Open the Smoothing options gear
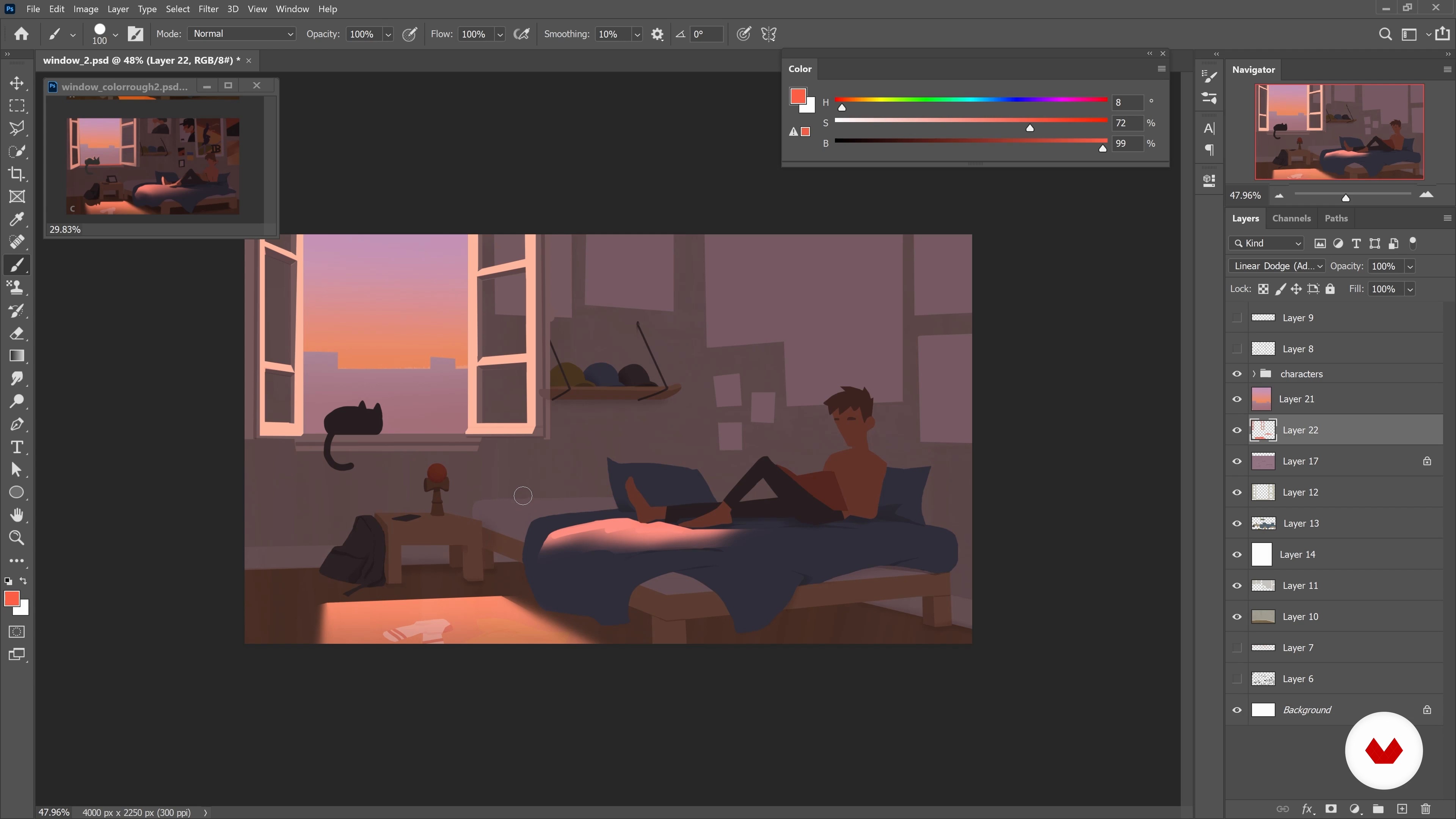The image size is (1456, 819). pyautogui.click(x=657, y=34)
